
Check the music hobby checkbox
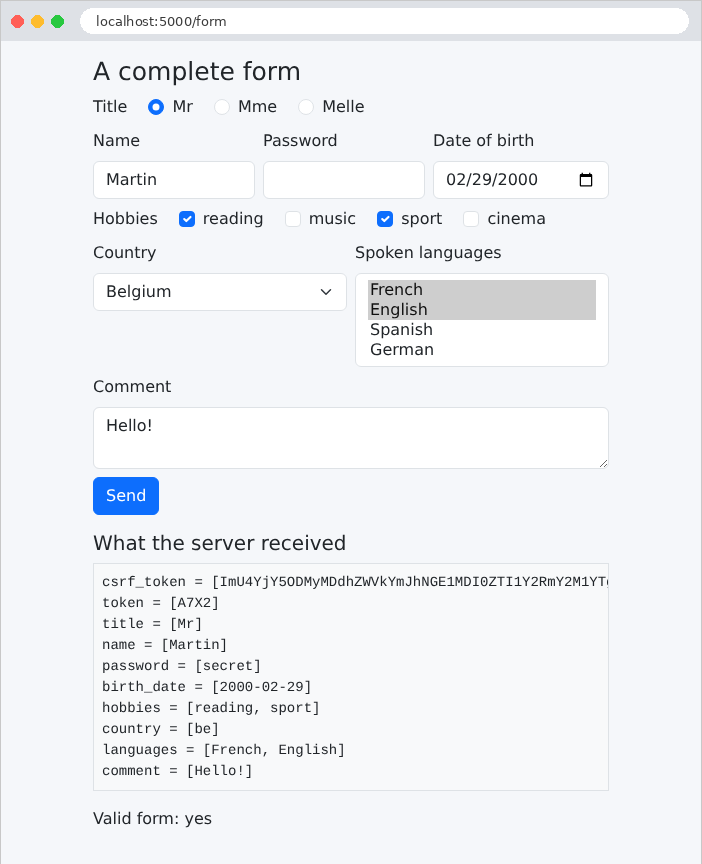293,219
